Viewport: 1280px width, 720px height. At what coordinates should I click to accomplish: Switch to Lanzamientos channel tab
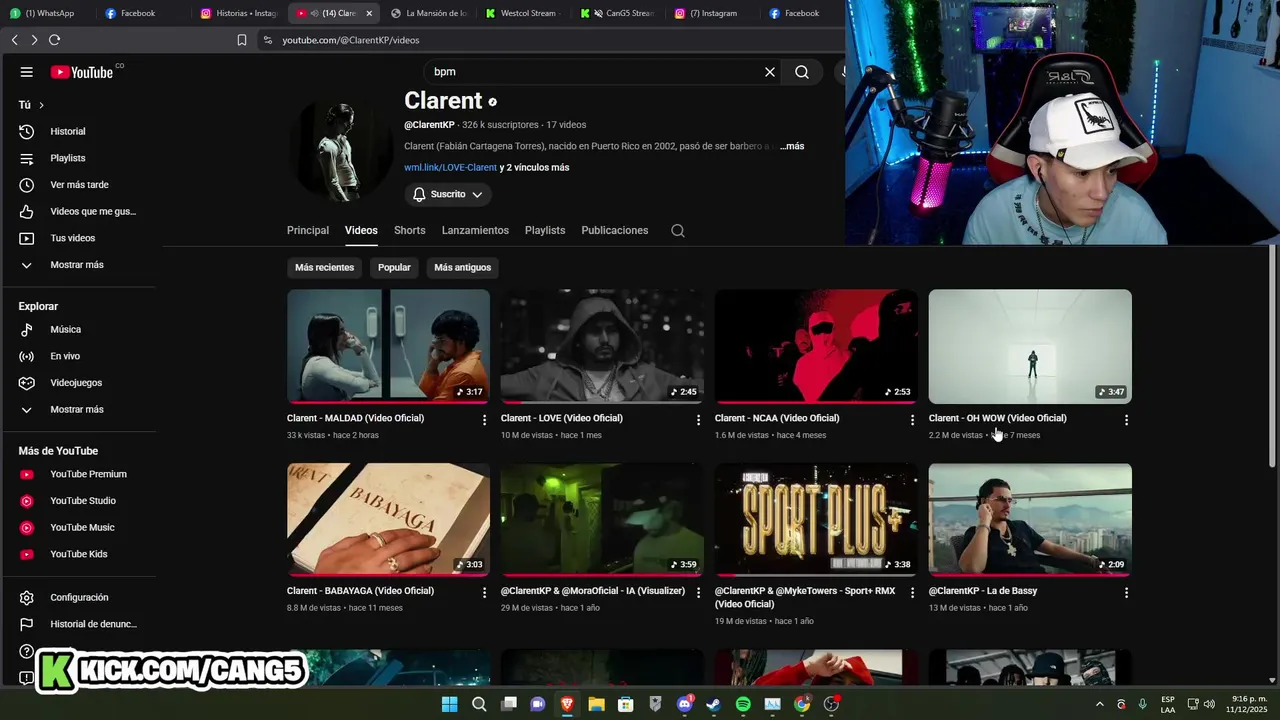(475, 231)
